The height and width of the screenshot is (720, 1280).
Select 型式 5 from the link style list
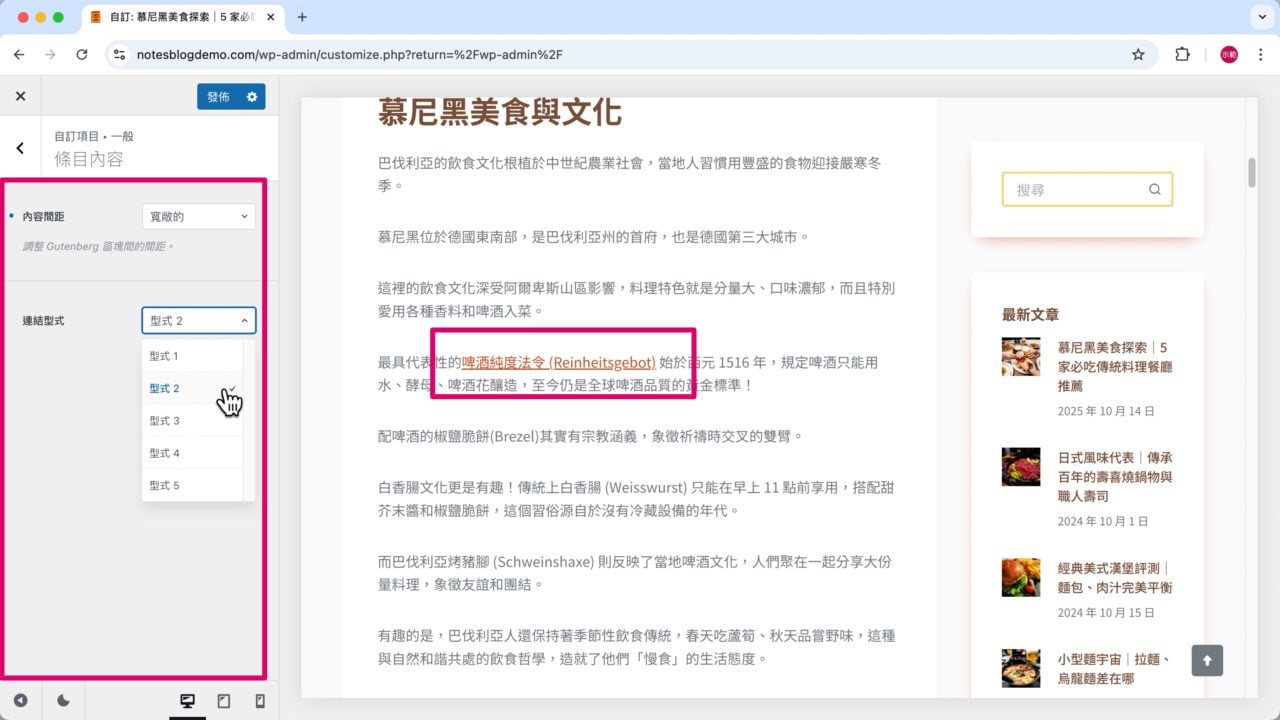click(164, 485)
